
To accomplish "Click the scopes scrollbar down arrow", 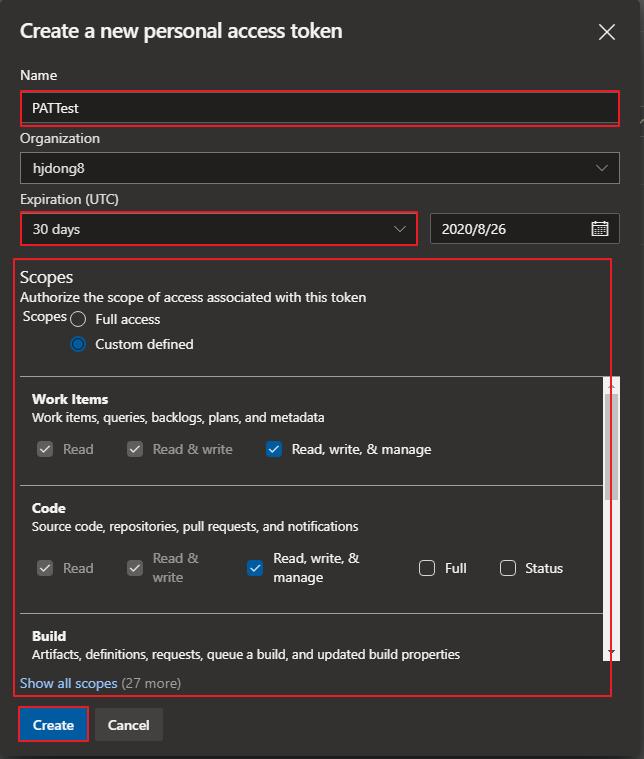I will coord(612,652).
